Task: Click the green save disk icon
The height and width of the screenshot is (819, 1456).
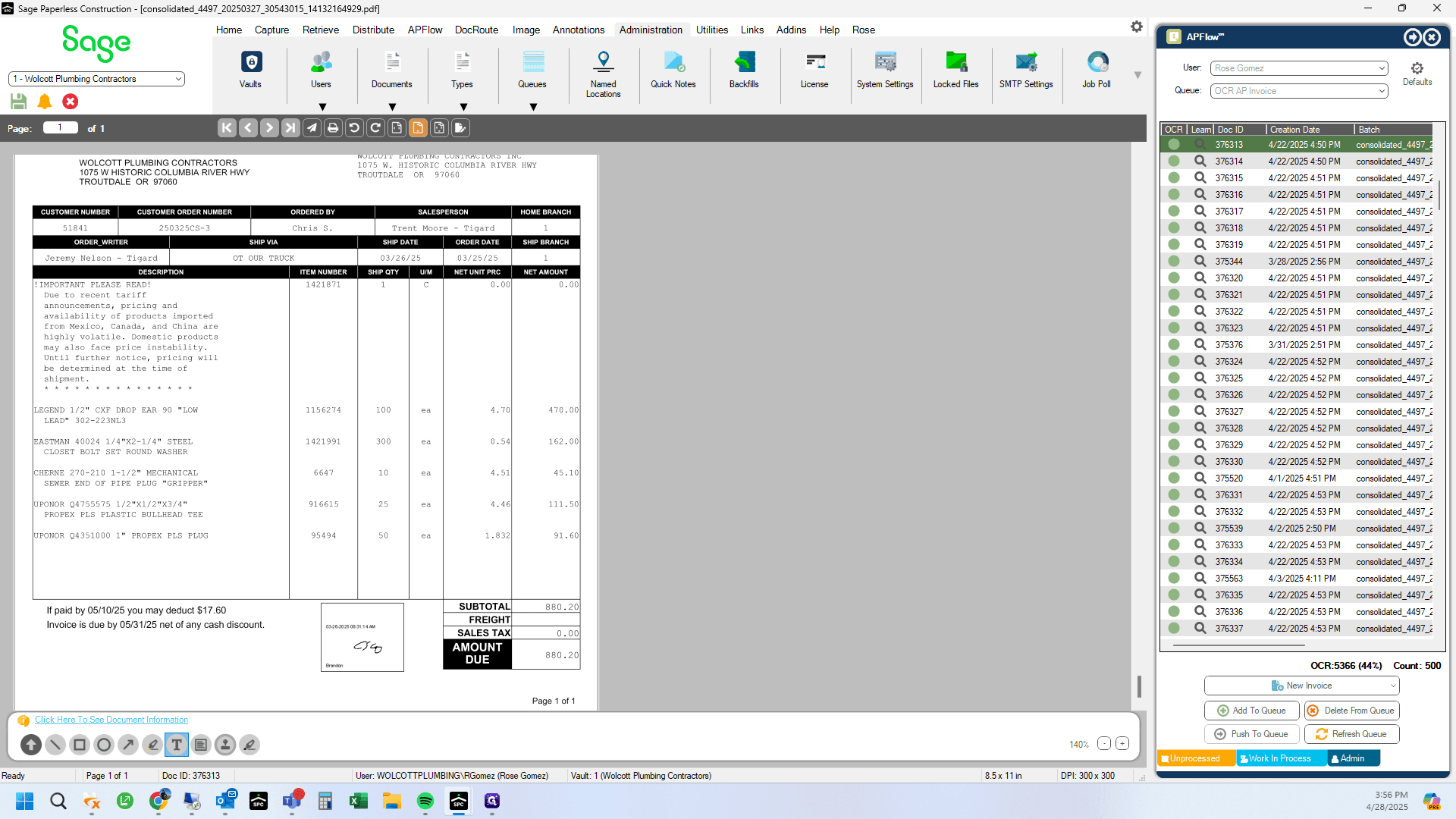Action: (19, 102)
